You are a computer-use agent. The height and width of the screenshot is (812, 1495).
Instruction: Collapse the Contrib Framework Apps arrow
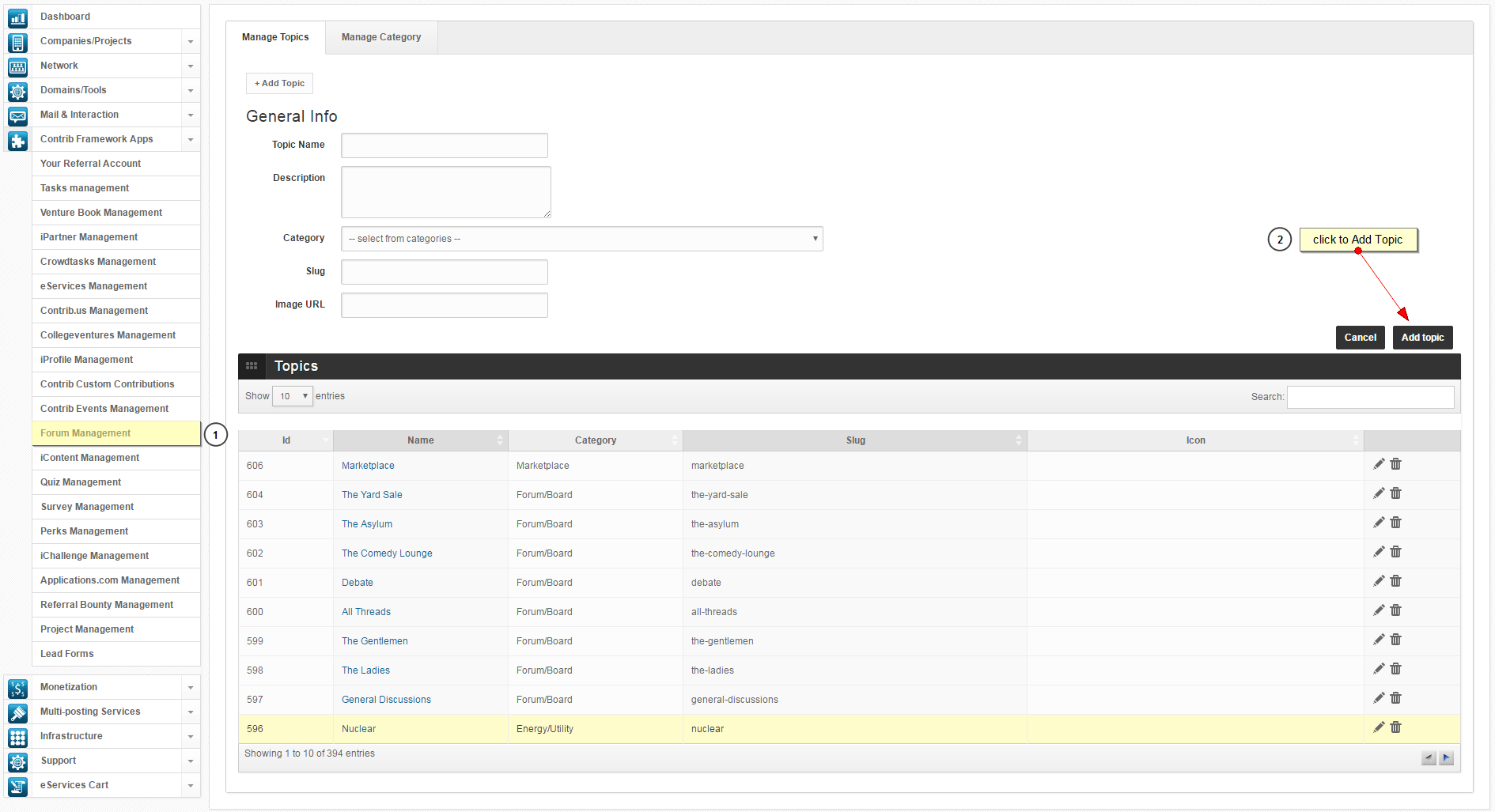point(191,140)
